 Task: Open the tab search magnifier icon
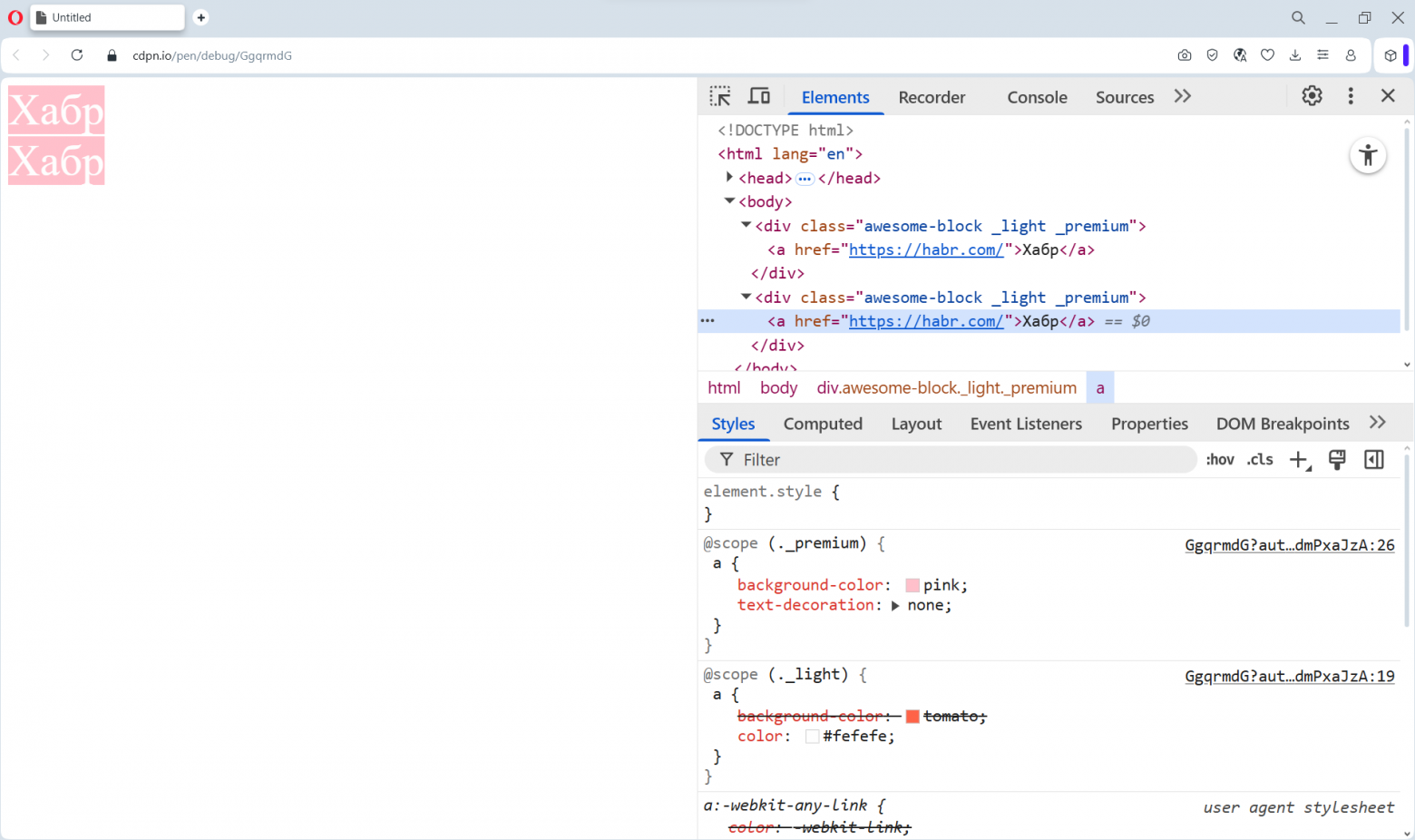1298,17
